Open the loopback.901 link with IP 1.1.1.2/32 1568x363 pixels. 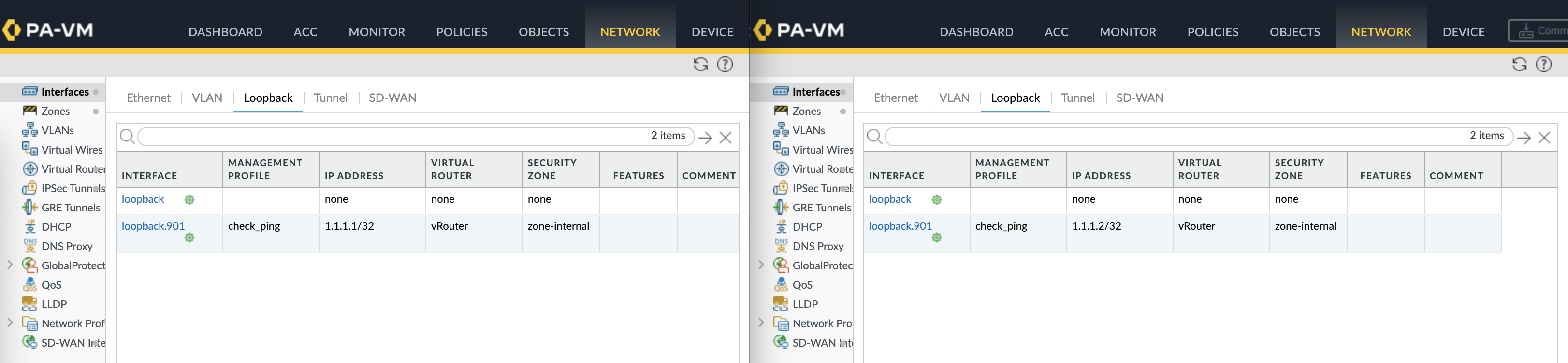pos(900,226)
